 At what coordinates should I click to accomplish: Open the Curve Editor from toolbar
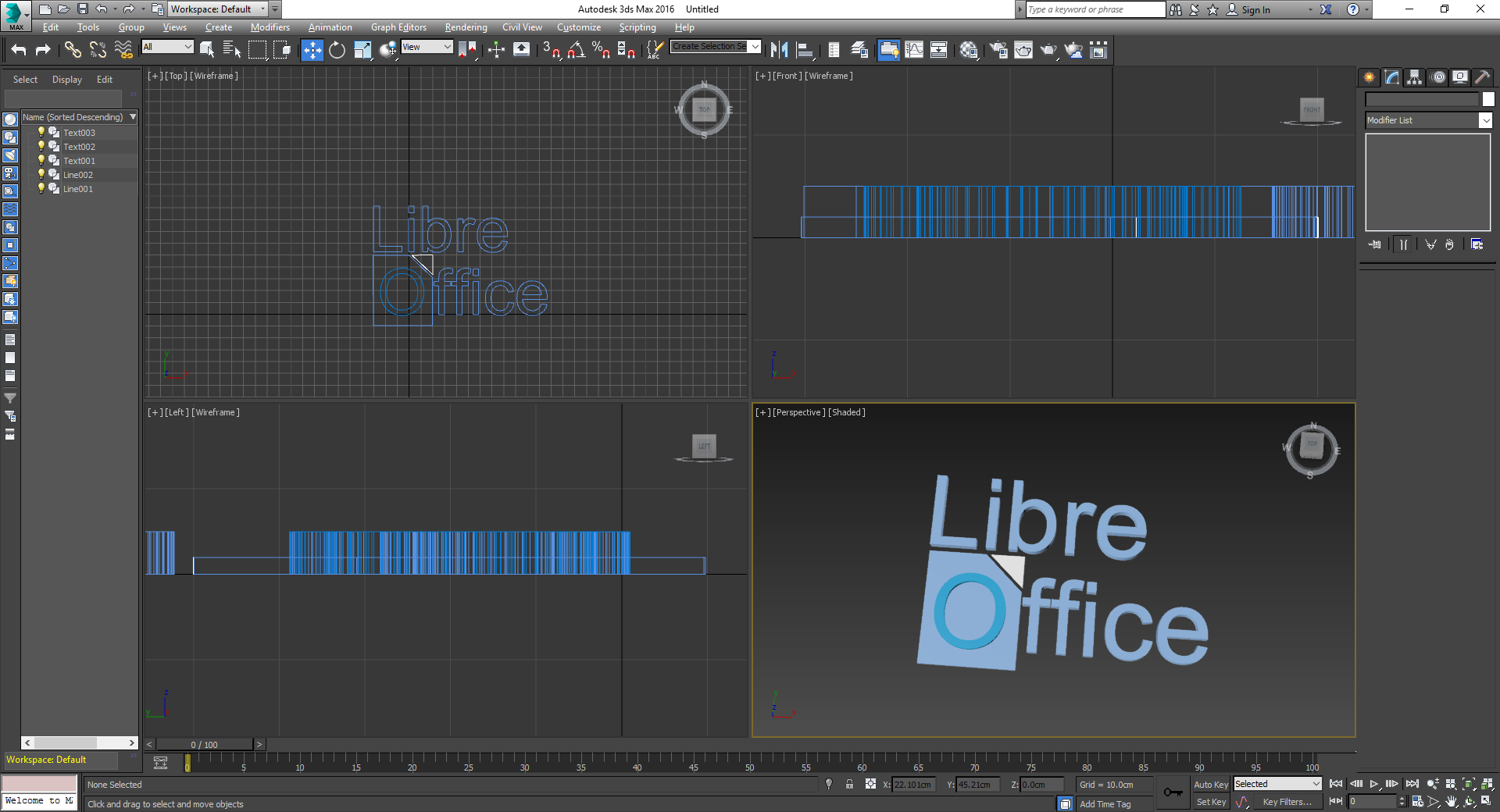click(x=913, y=51)
